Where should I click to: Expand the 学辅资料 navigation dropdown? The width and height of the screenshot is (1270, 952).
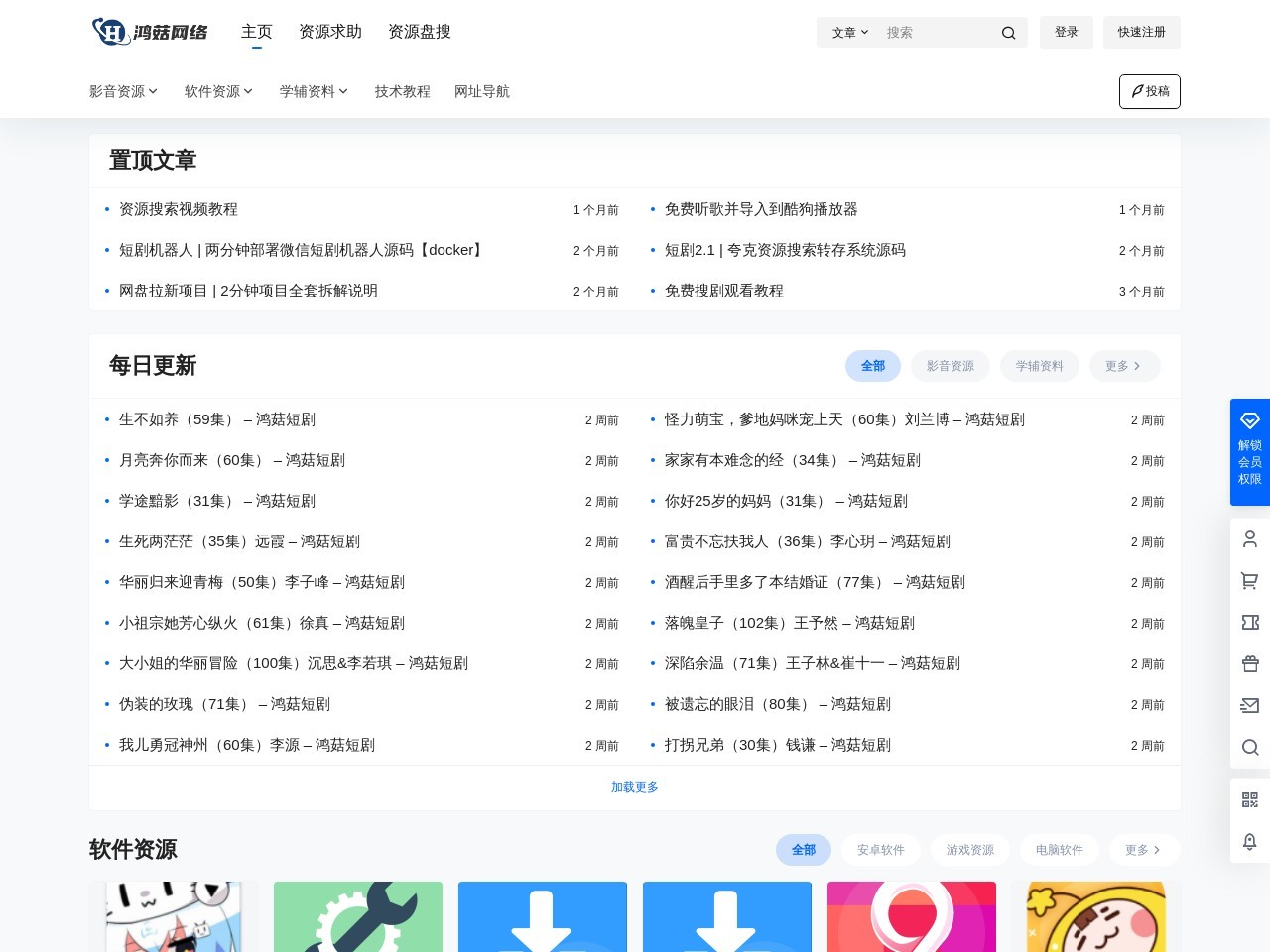coord(314,91)
